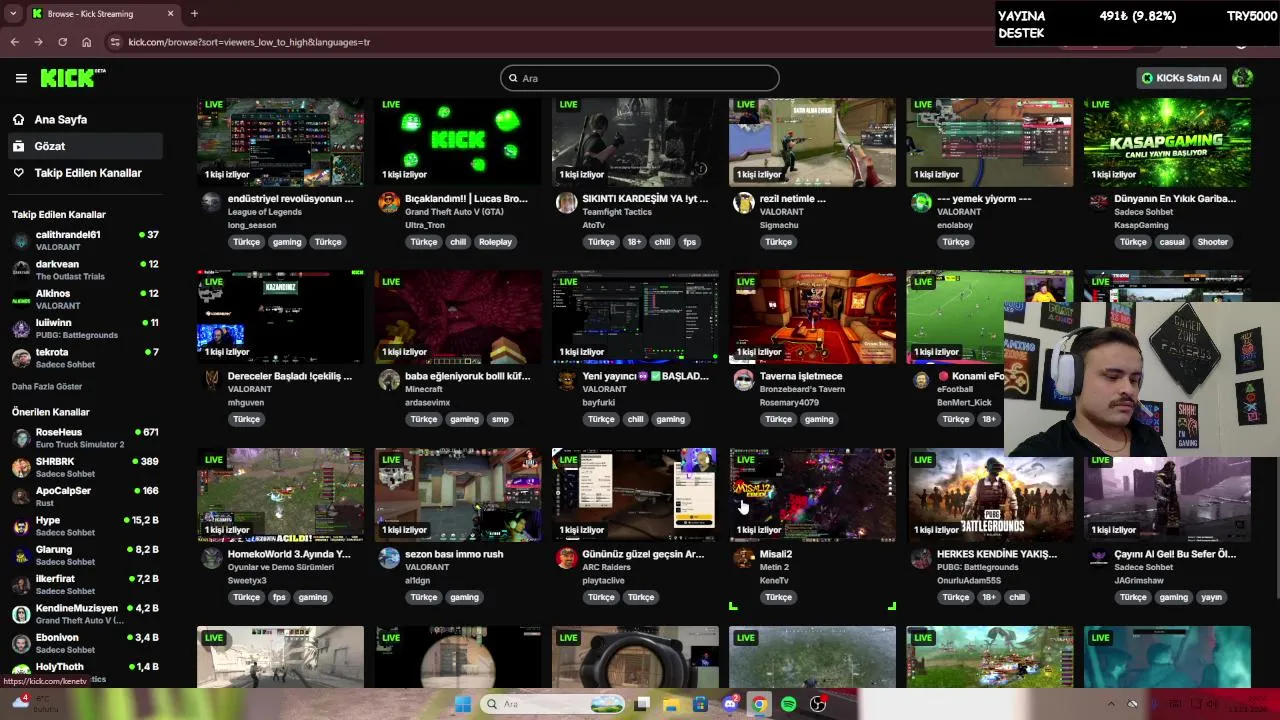Click Bronzebeard's Tavern category link
Image resolution: width=1280 pixels, height=720 pixels.
coord(802,389)
